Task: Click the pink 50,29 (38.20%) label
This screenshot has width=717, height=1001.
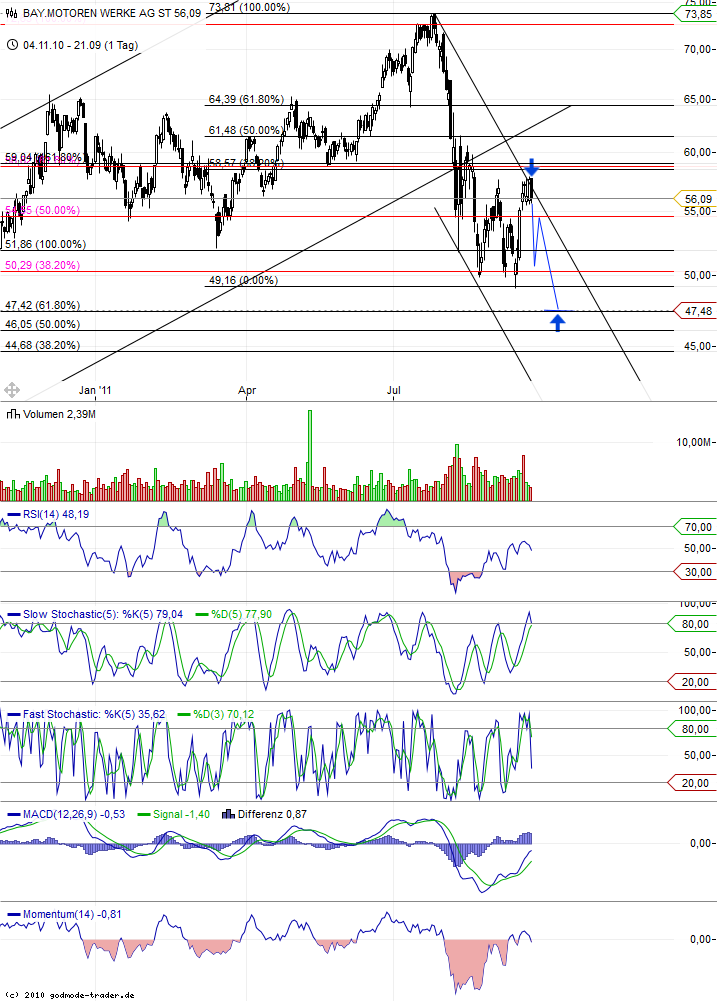Action: 42,265
